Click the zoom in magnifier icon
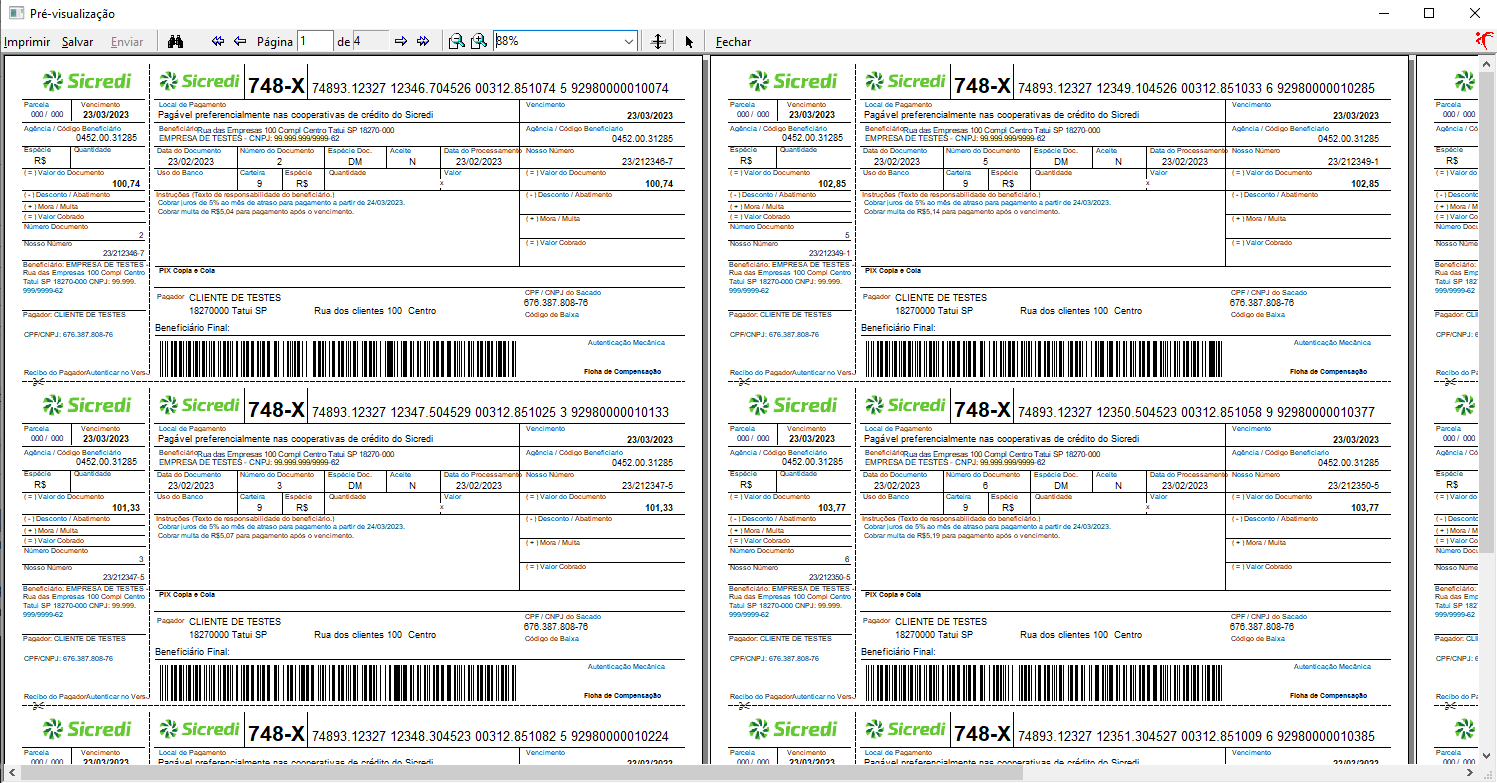 [479, 41]
